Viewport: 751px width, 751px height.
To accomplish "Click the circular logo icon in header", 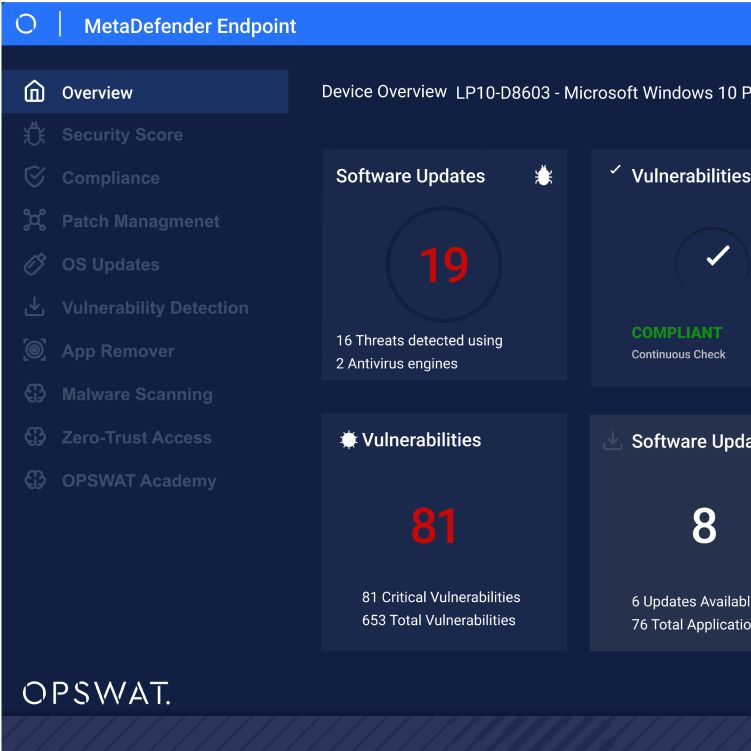I will [x=26, y=23].
